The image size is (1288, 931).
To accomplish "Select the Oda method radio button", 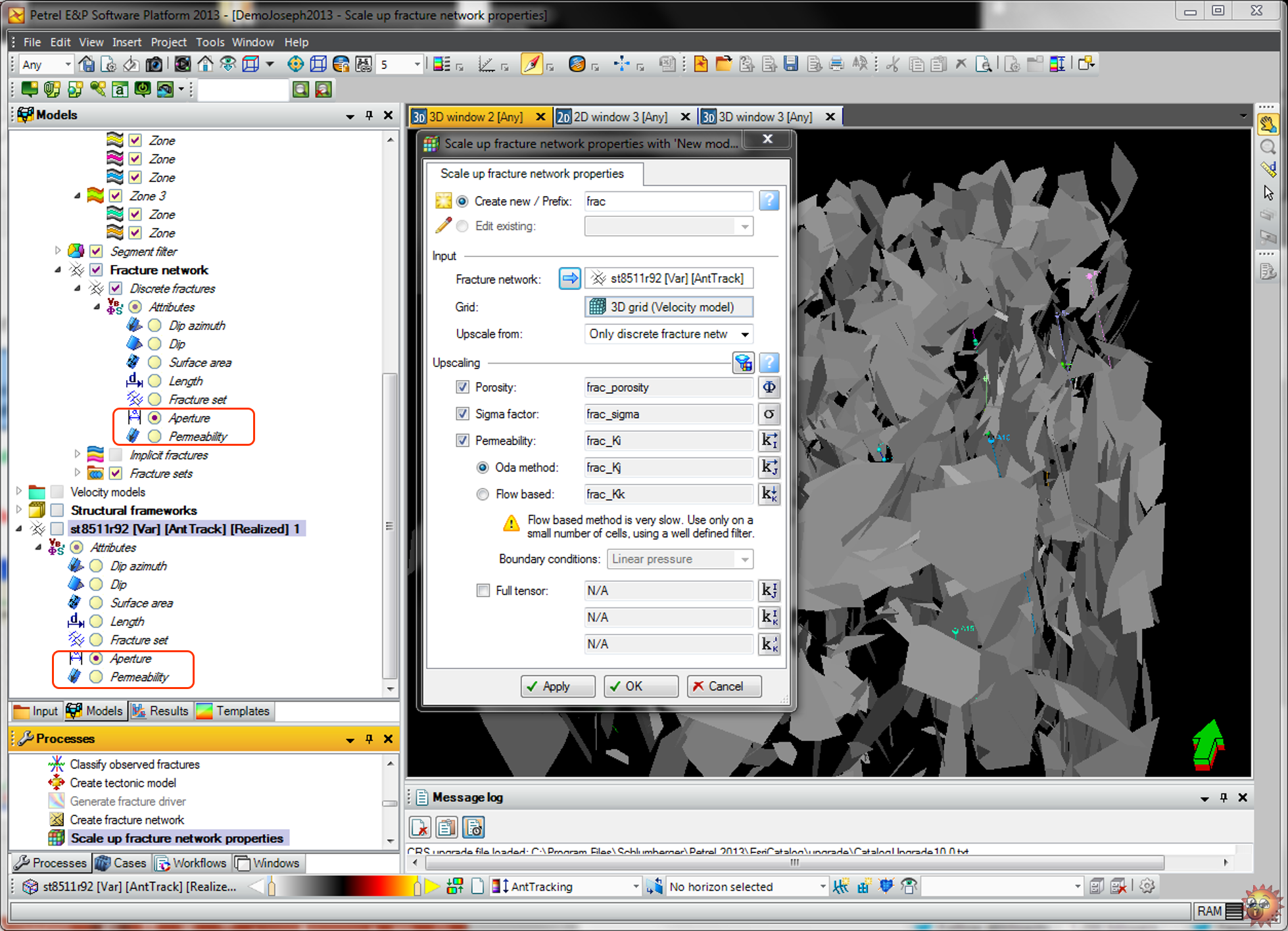I will (x=483, y=467).
